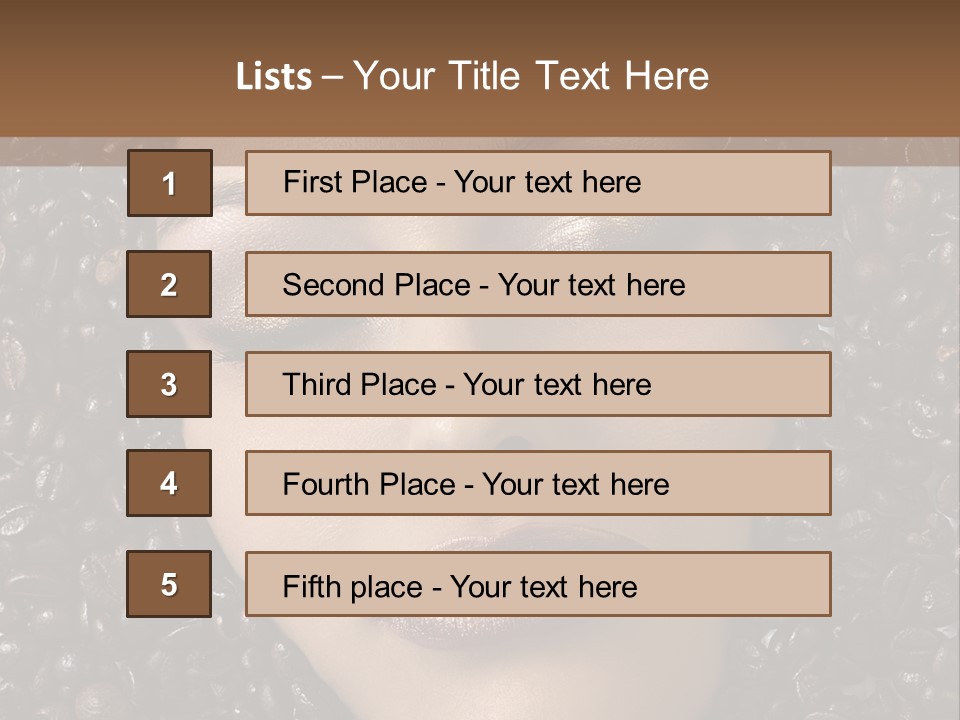Image resolution: width=960 pixels, height=720 pixels.
Task: Click the number 1 box
Action: pos(169,183)
